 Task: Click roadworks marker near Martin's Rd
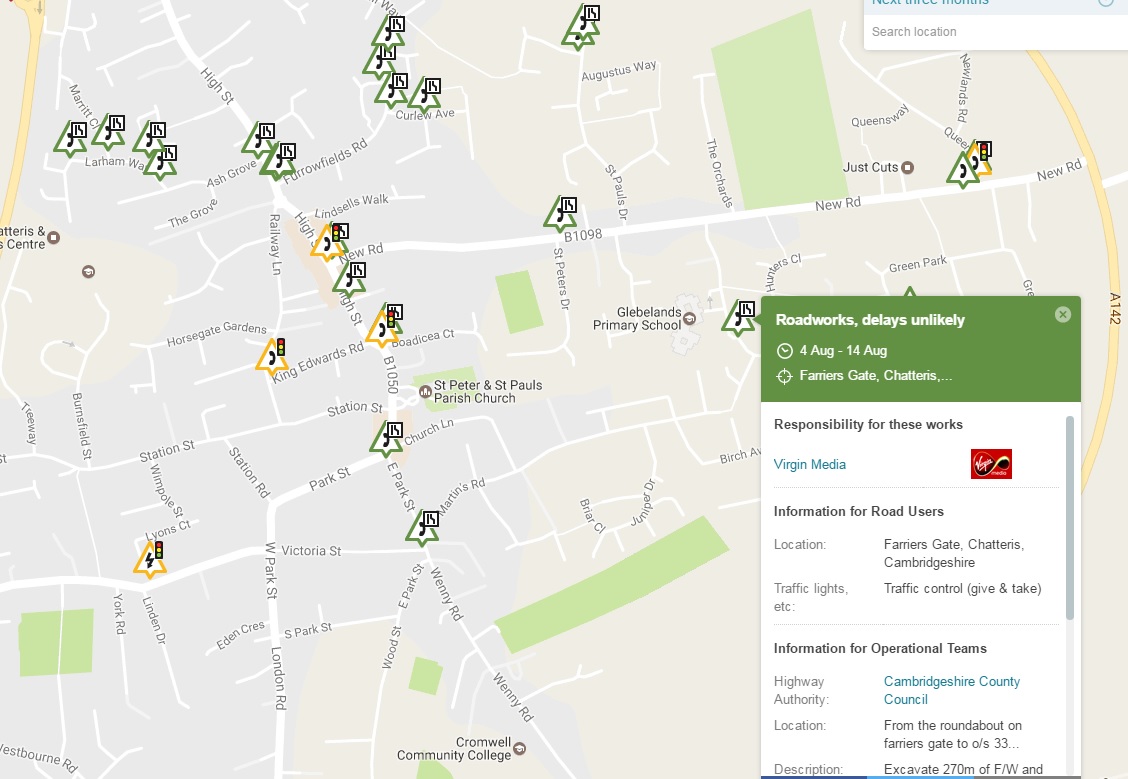pos(423,528)
